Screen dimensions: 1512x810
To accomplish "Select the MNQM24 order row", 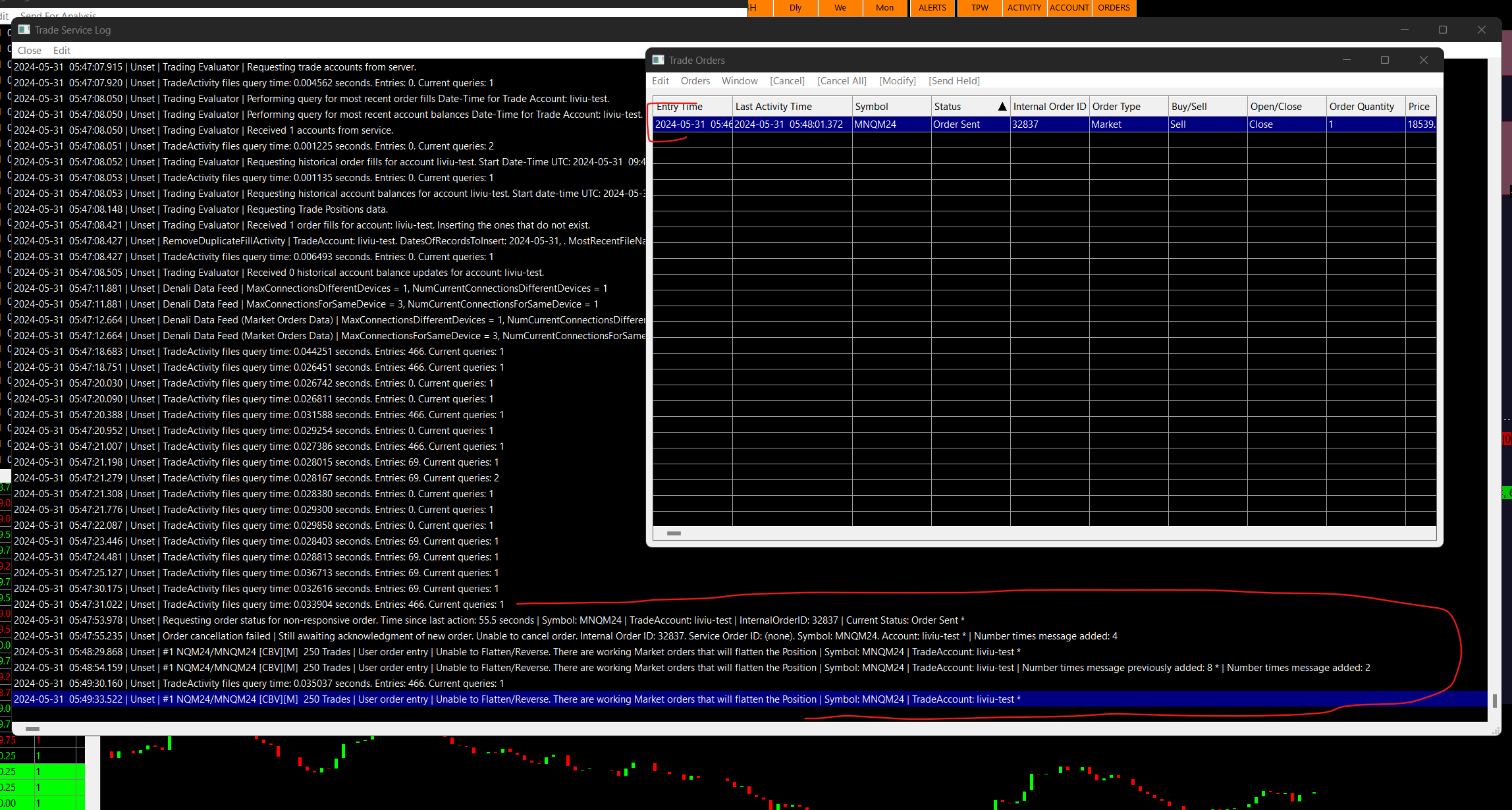I will click(x=875, y=124).
